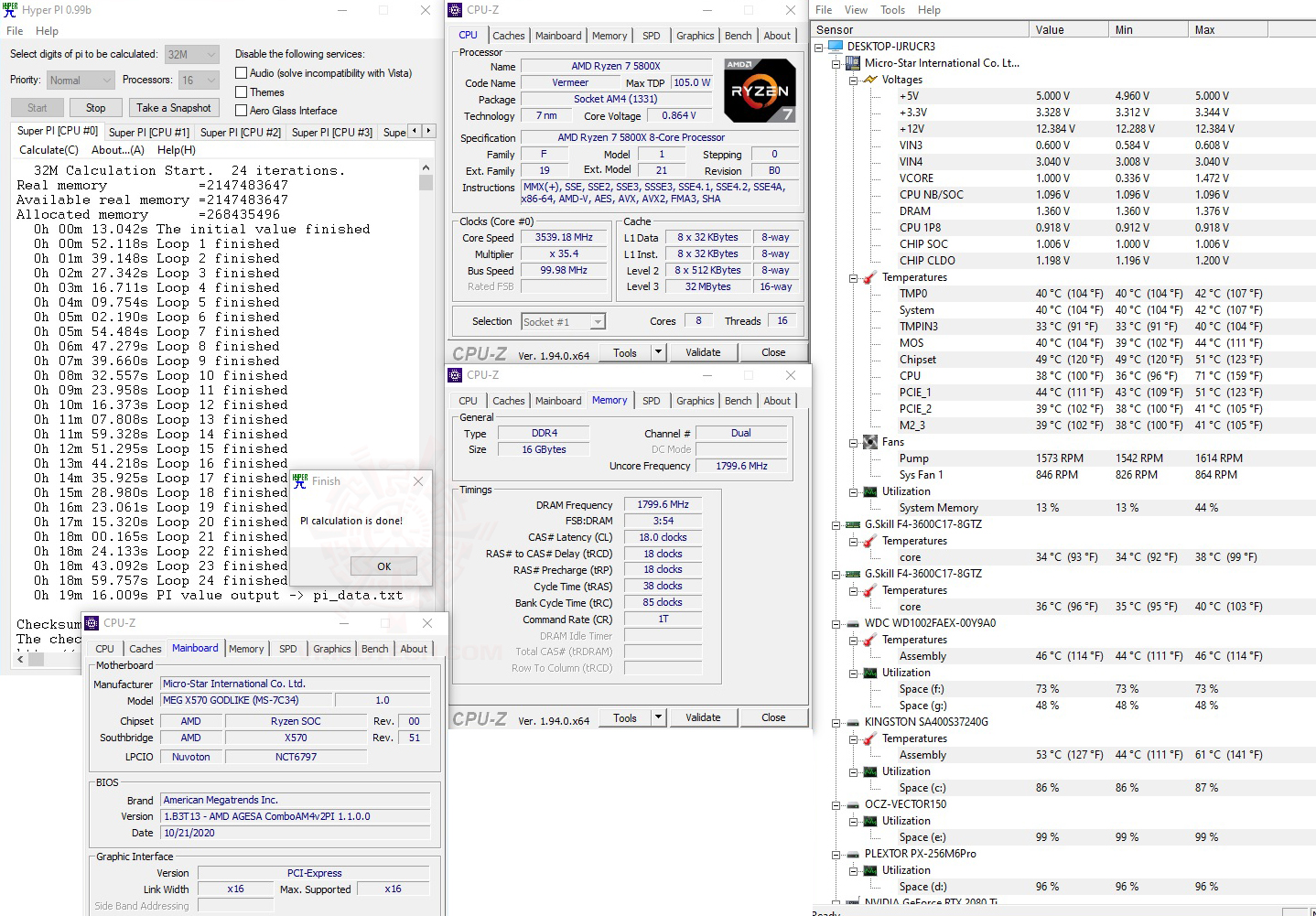The height and width of the screenshot is (916, 1316).
Task: Open the Calculate(C) menu in Hyper PI
Action: pos(49,150)
